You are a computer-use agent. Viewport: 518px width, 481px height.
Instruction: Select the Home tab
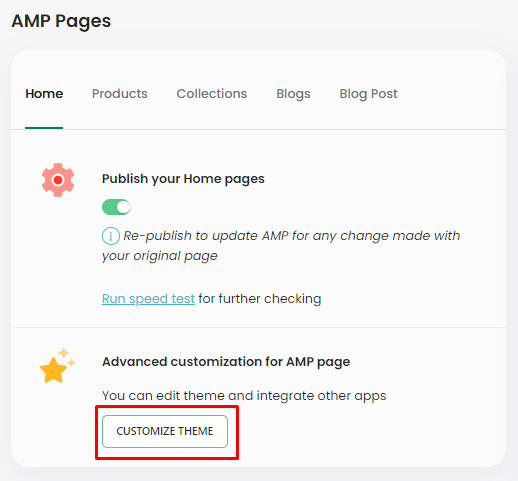44,94
